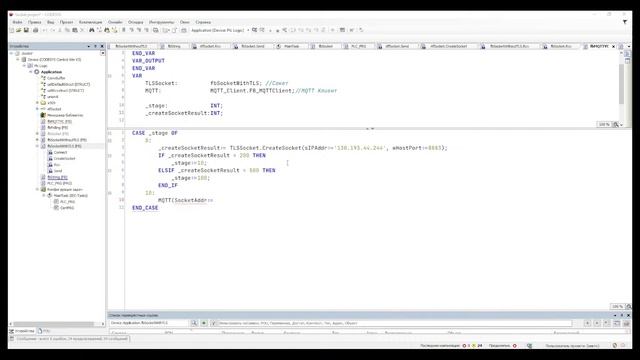Select the Устройства bottom tab
Screen dimensions: 640x360
tap(22, 331)
